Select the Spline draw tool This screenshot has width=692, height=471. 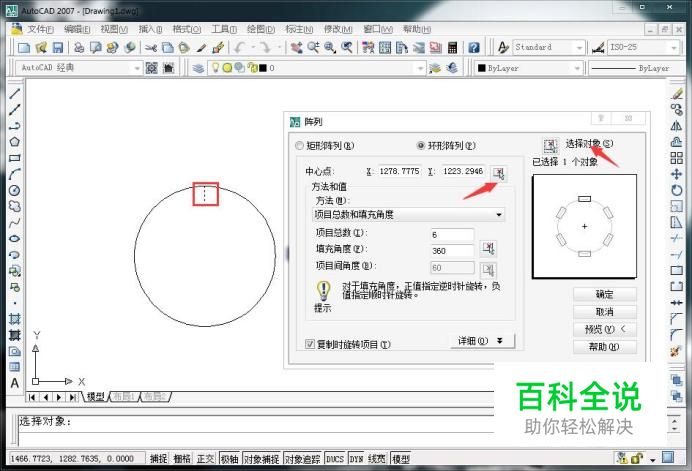click(15, 222)
